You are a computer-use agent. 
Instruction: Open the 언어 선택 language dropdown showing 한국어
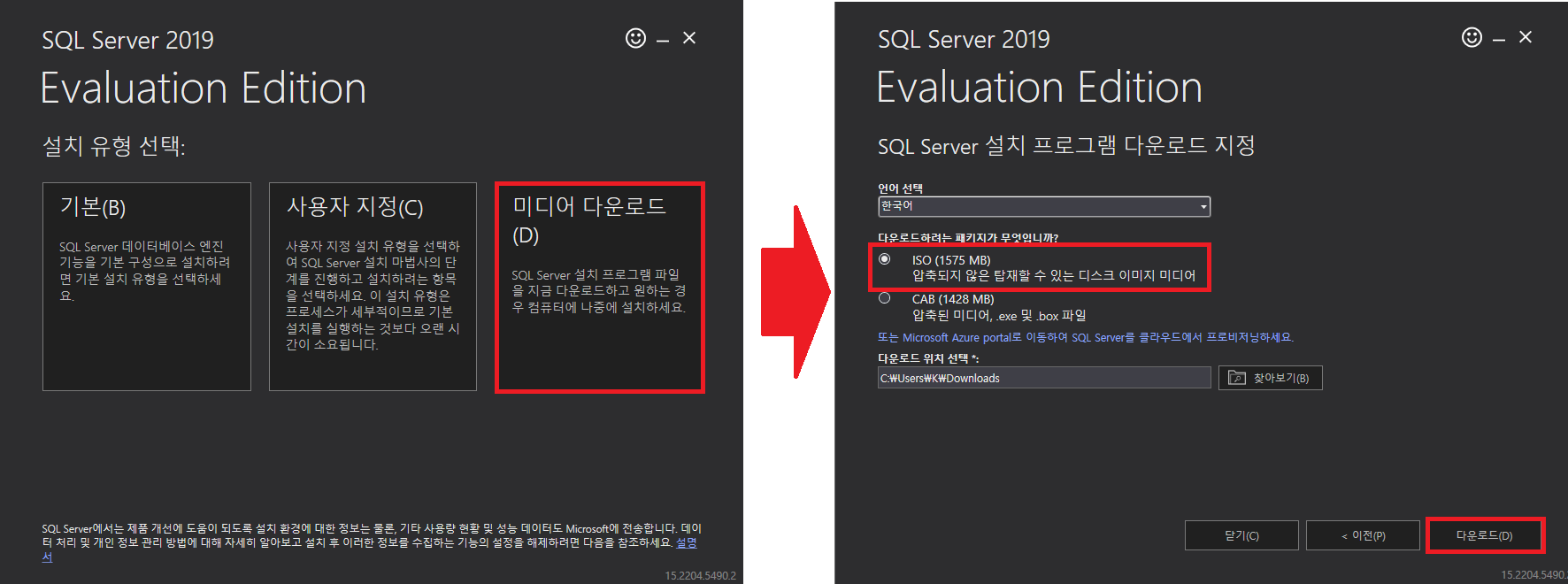pos(1044,206)
